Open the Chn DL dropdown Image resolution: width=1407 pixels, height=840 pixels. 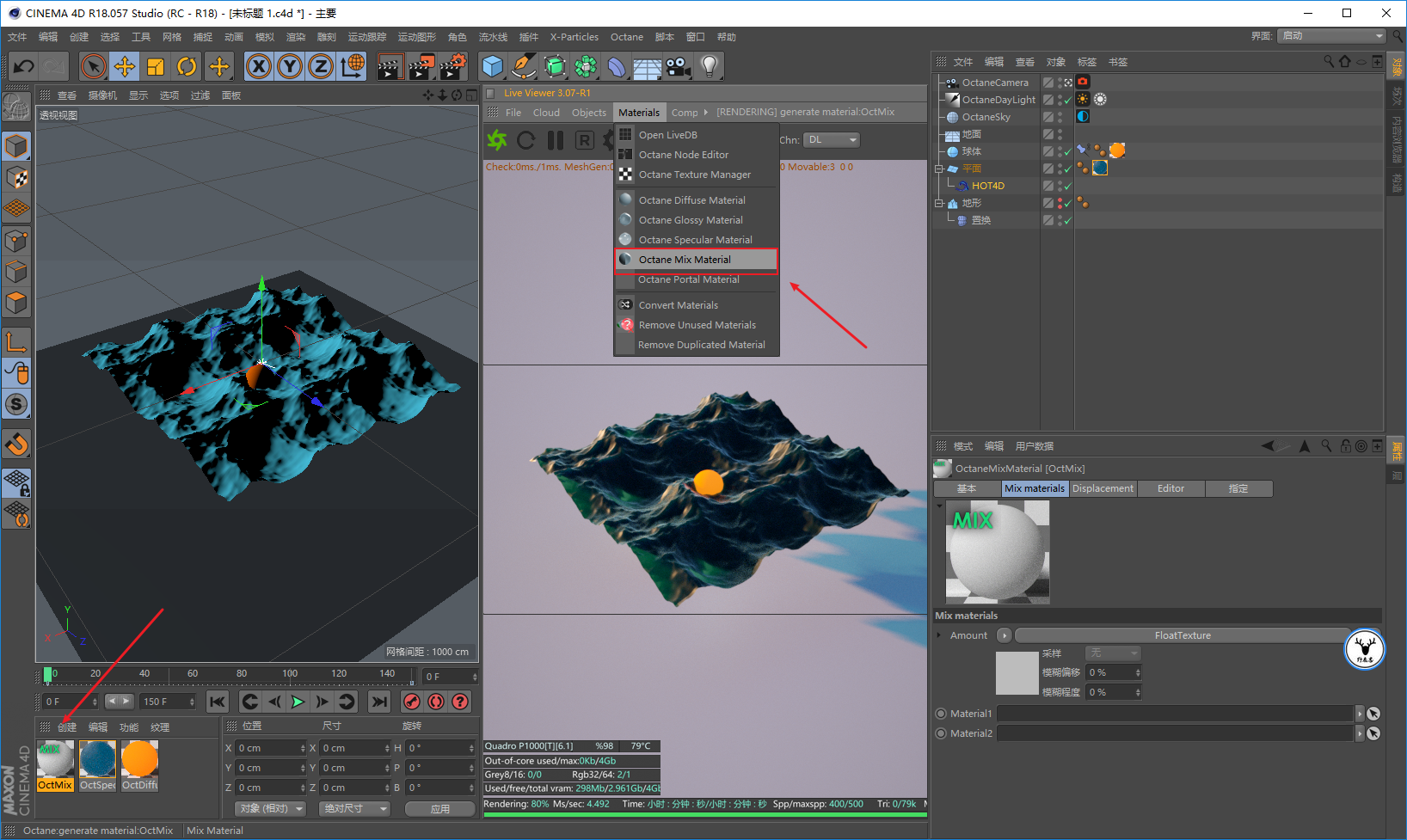pyautogui.click(x=831, y=140)
